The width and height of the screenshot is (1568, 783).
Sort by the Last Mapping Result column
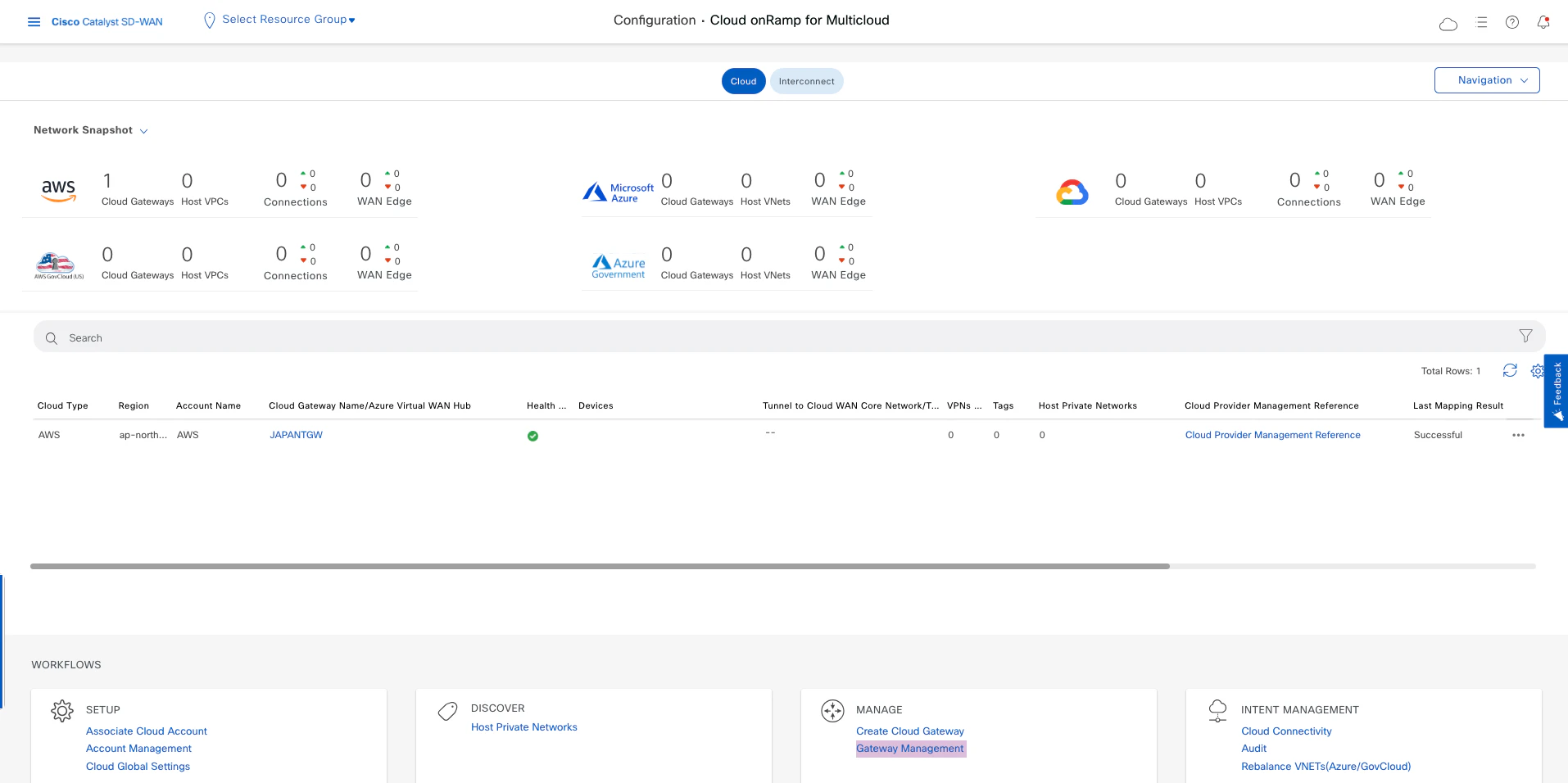(x=1457, y=405)
